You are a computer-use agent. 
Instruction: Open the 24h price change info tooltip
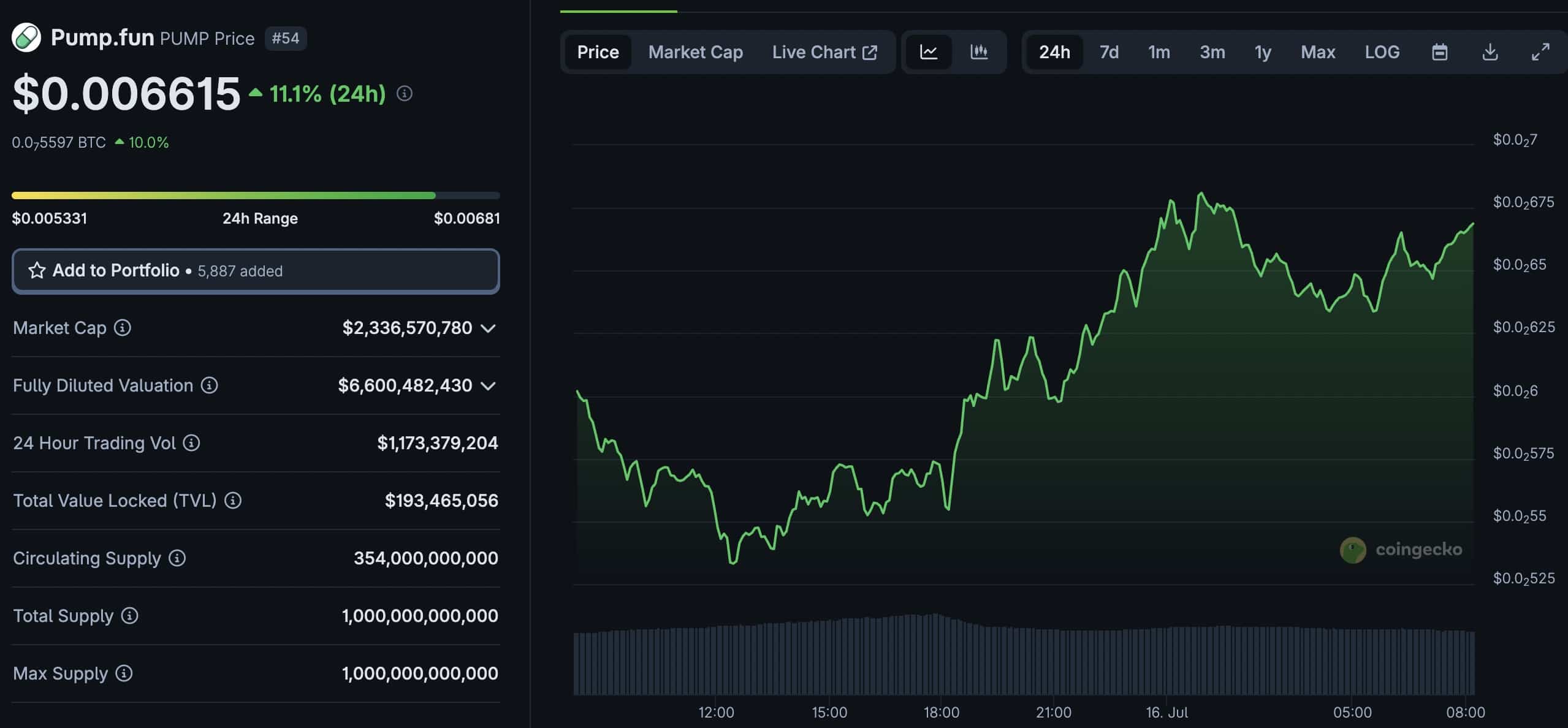[403, 94]
